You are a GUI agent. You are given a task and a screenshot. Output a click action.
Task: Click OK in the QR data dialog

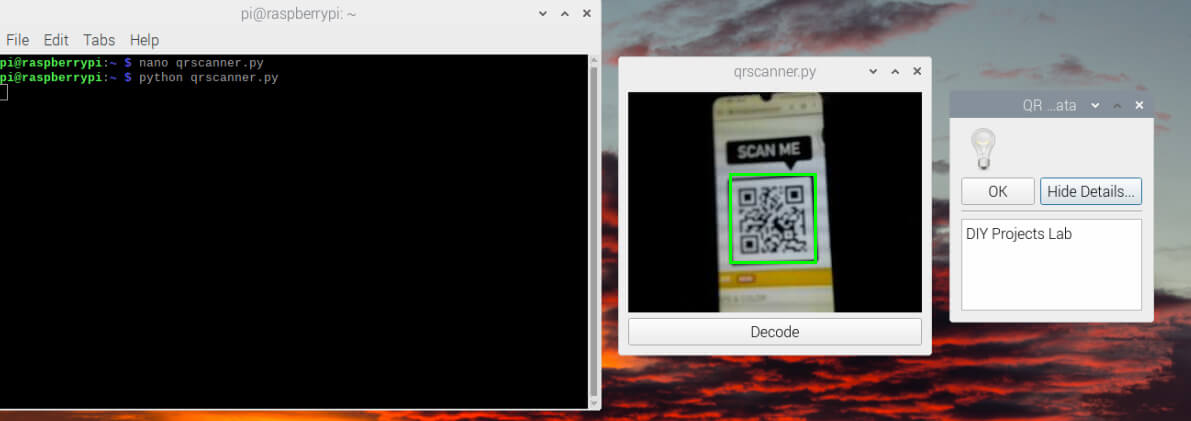pos(997,192)
